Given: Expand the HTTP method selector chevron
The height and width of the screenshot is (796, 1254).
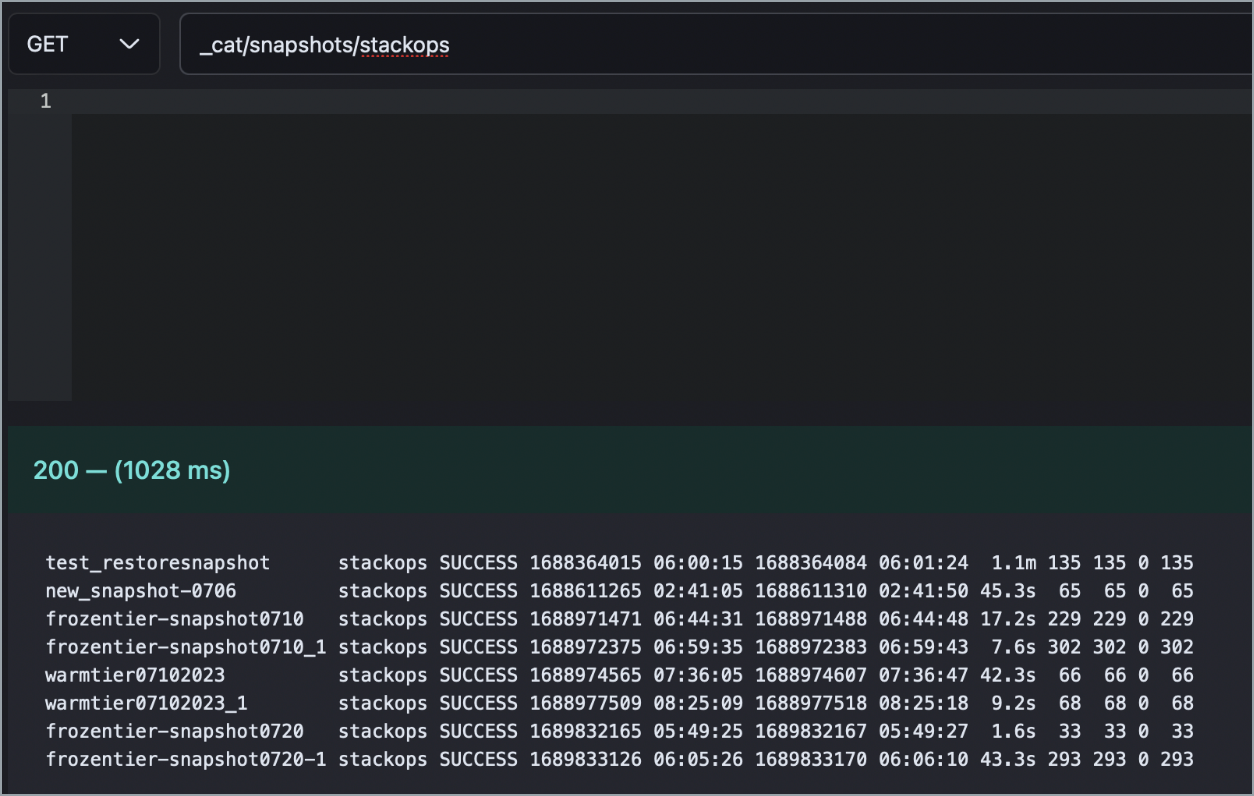Looking at the screenshot, I should click(x=128, y=43).
